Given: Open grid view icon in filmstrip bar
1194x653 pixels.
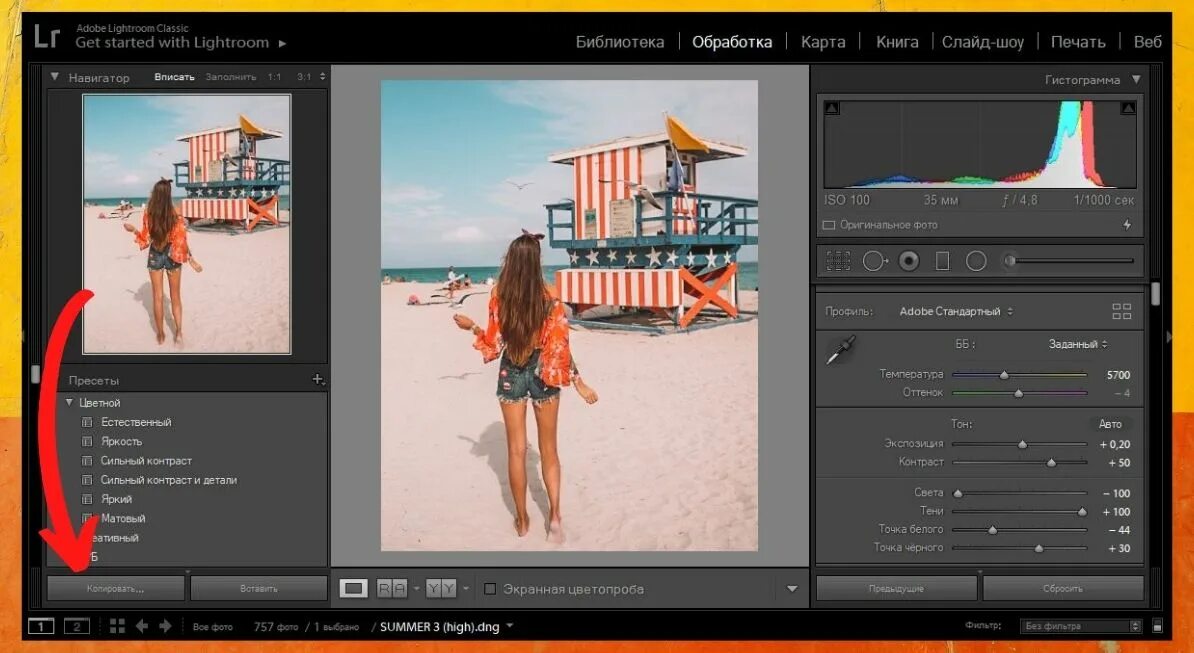Looking at the screenshot, I should (x=117, y=626).
